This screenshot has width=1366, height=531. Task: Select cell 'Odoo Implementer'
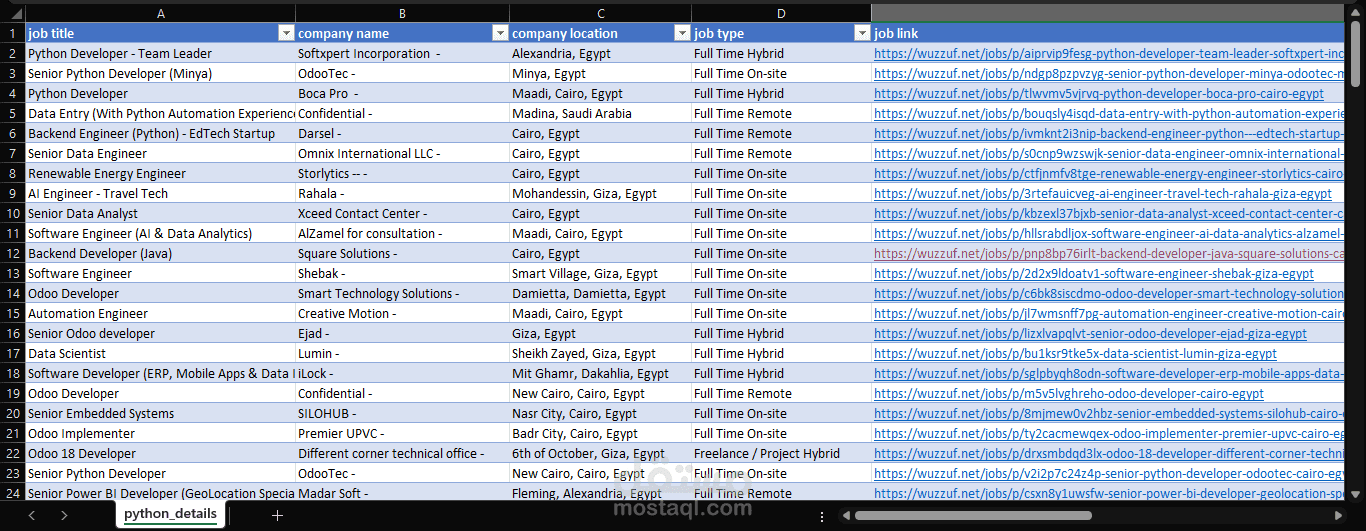click(x=160, y=433)
